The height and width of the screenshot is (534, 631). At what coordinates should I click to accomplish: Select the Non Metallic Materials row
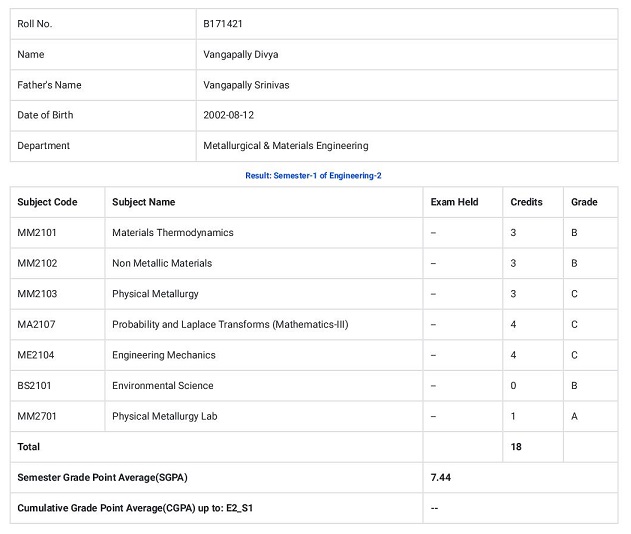[x=314, y=263]
